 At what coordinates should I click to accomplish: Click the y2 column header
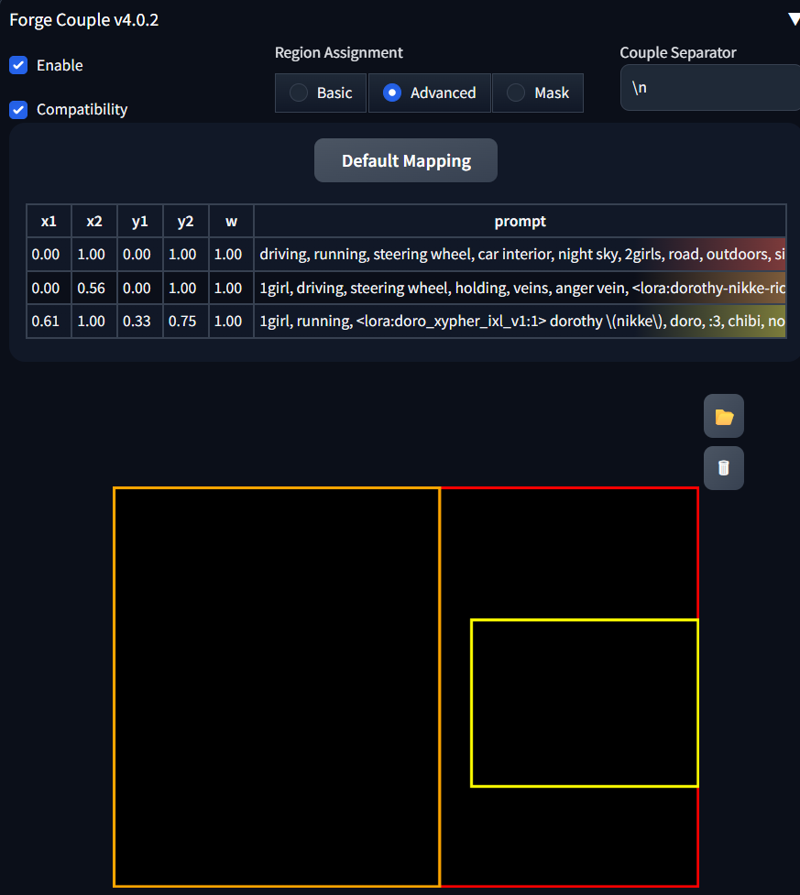pyautogui.click(x=185, y=221)
